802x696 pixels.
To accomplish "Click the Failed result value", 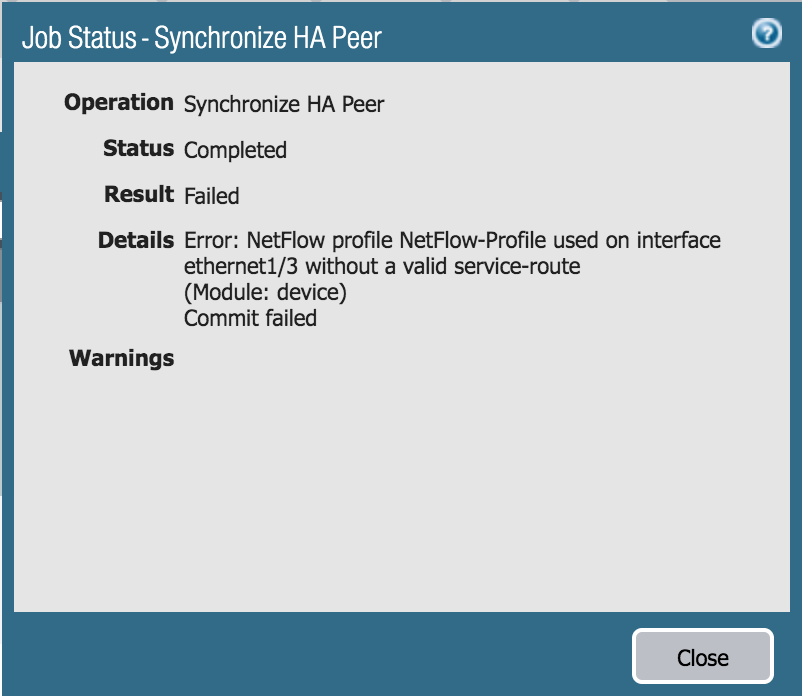I will pos(212,196).
